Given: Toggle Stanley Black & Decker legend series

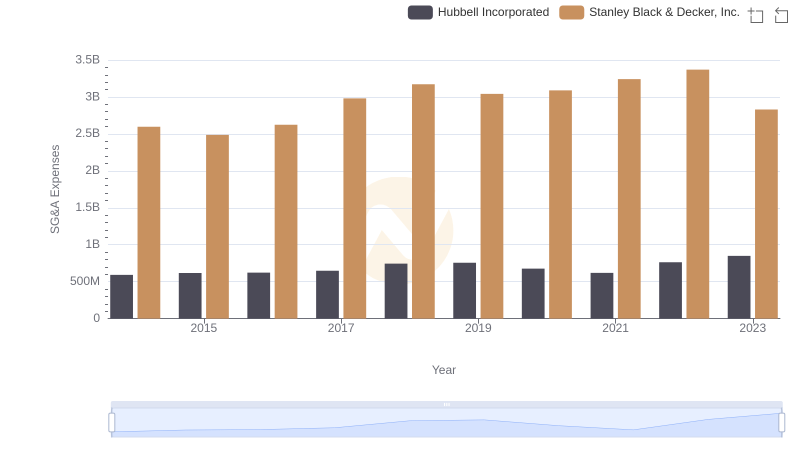Looking at the screenshot, I should [649, 12].
